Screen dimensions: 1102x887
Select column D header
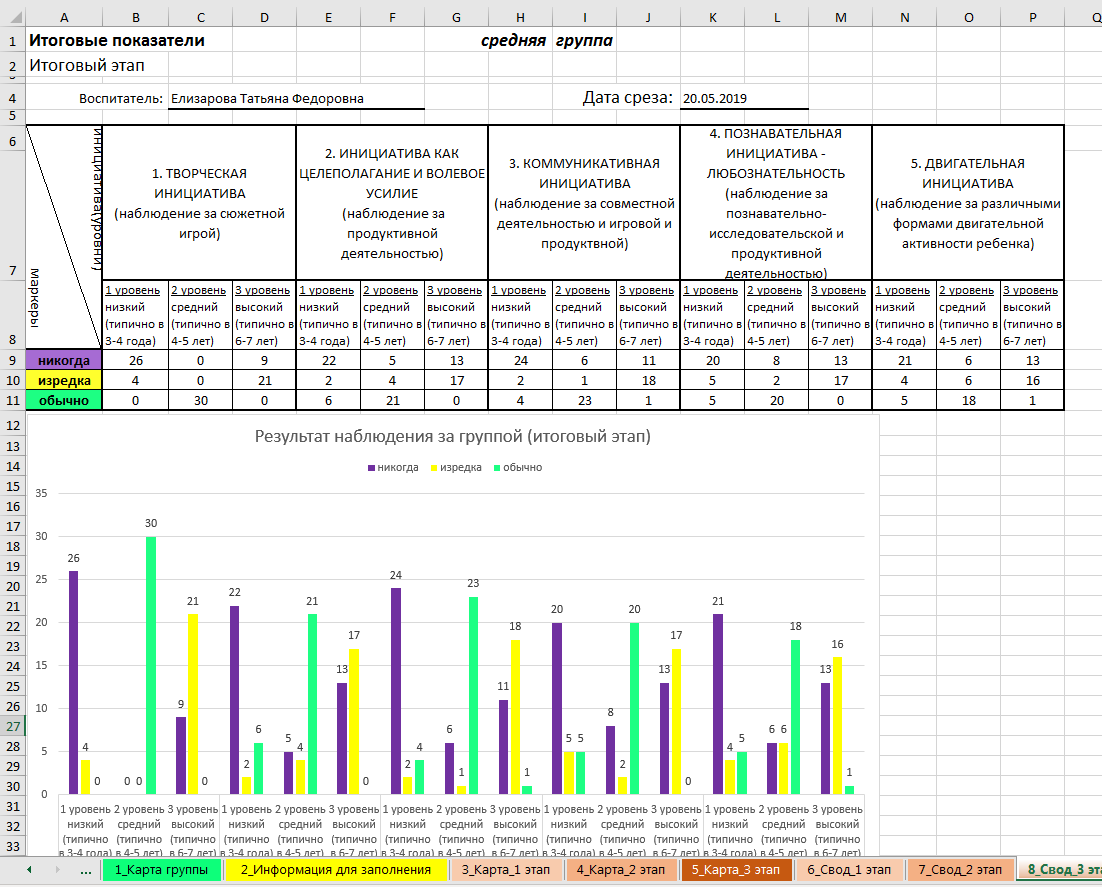point(264,18)
